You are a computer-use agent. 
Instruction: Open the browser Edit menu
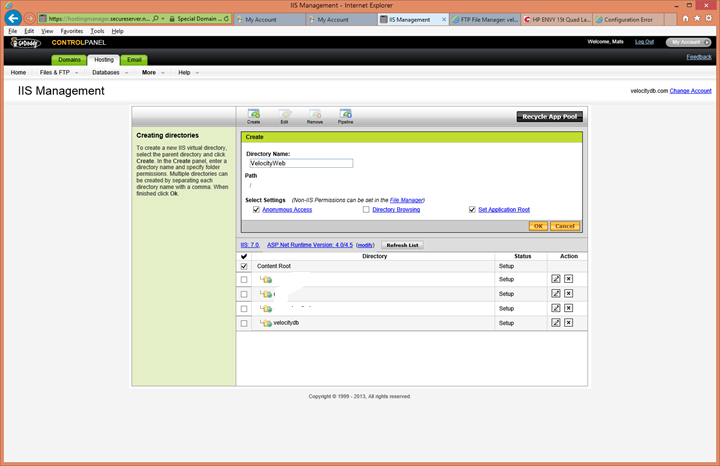point(29,31)
